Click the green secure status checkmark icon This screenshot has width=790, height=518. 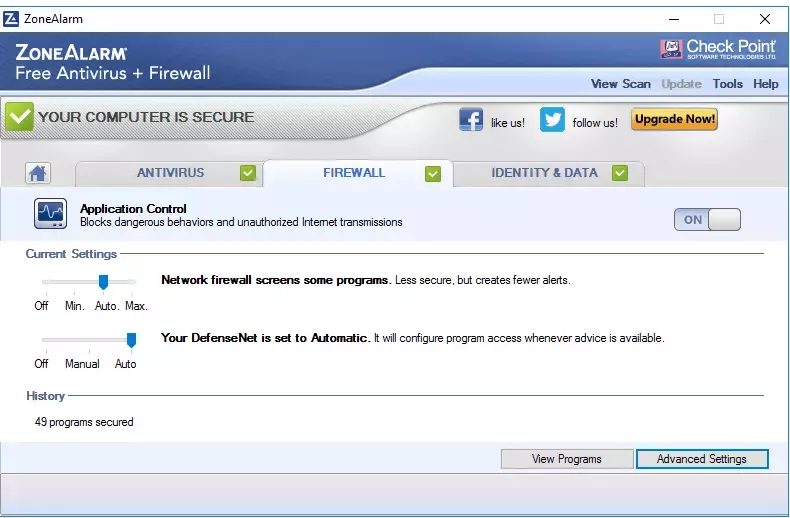coord(20,116)
